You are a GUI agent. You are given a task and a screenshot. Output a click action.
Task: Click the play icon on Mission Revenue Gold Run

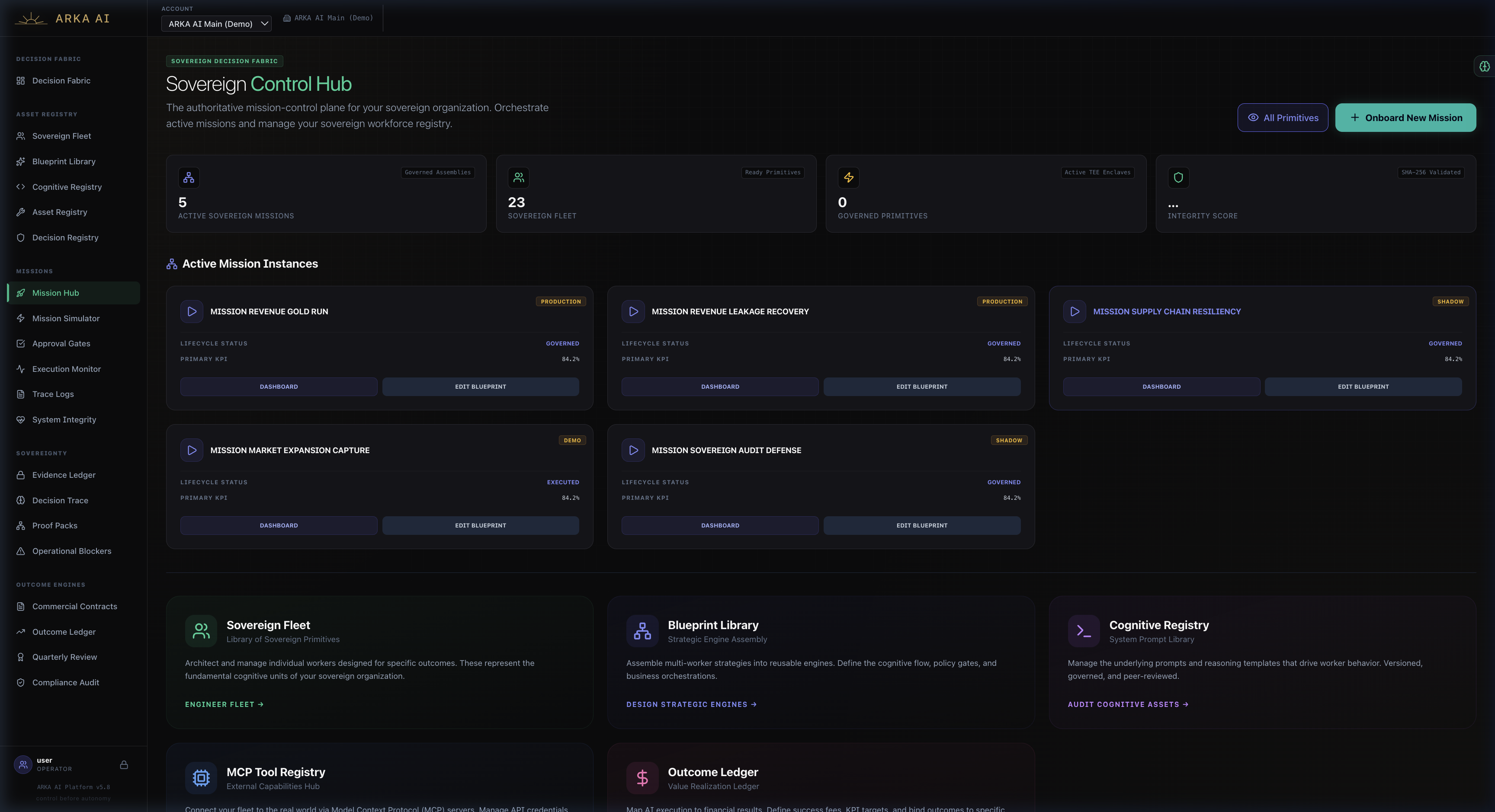192,311
